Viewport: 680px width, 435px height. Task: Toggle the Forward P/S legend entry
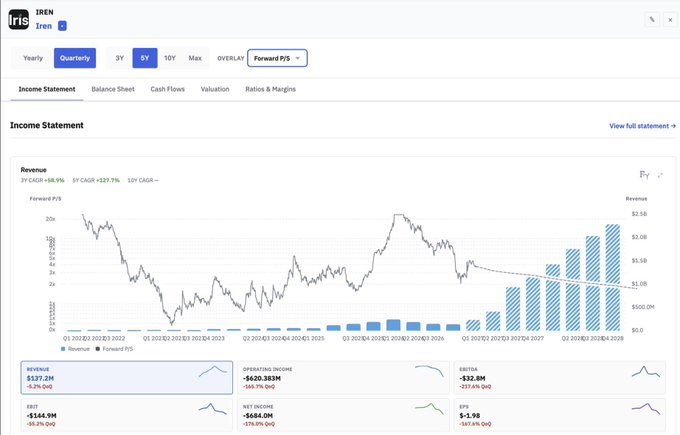tap(114, 349)
